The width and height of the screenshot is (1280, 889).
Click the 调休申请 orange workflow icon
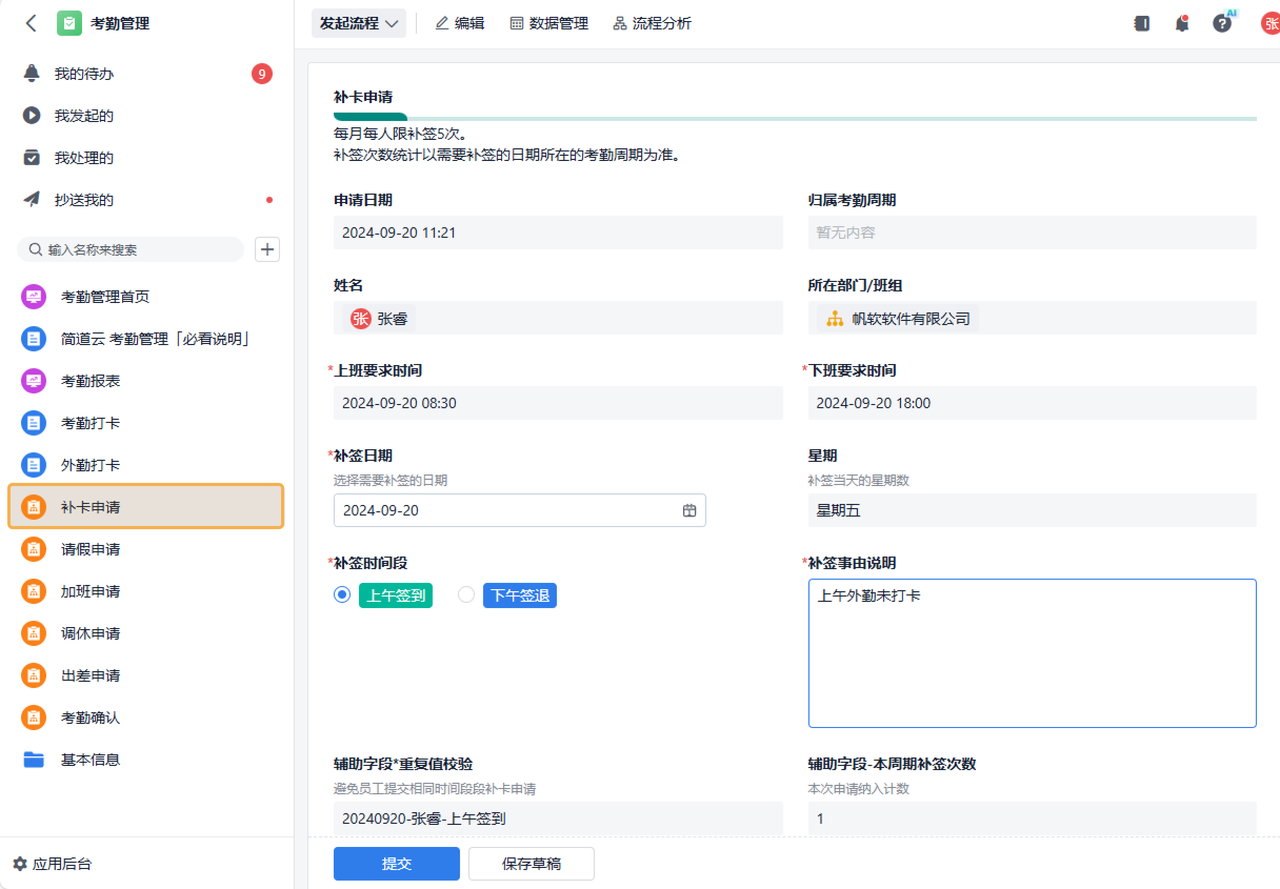click(34, 633)
